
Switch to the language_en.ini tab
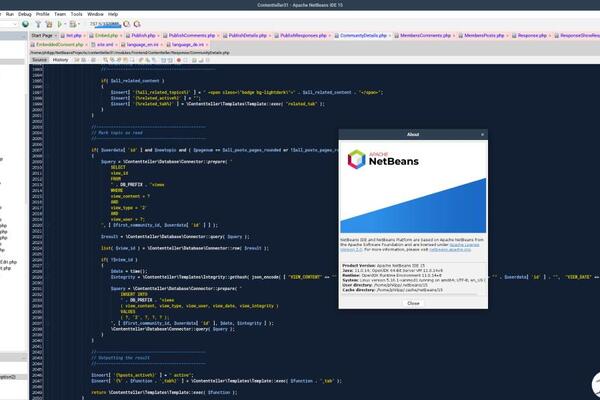[142, 45]
